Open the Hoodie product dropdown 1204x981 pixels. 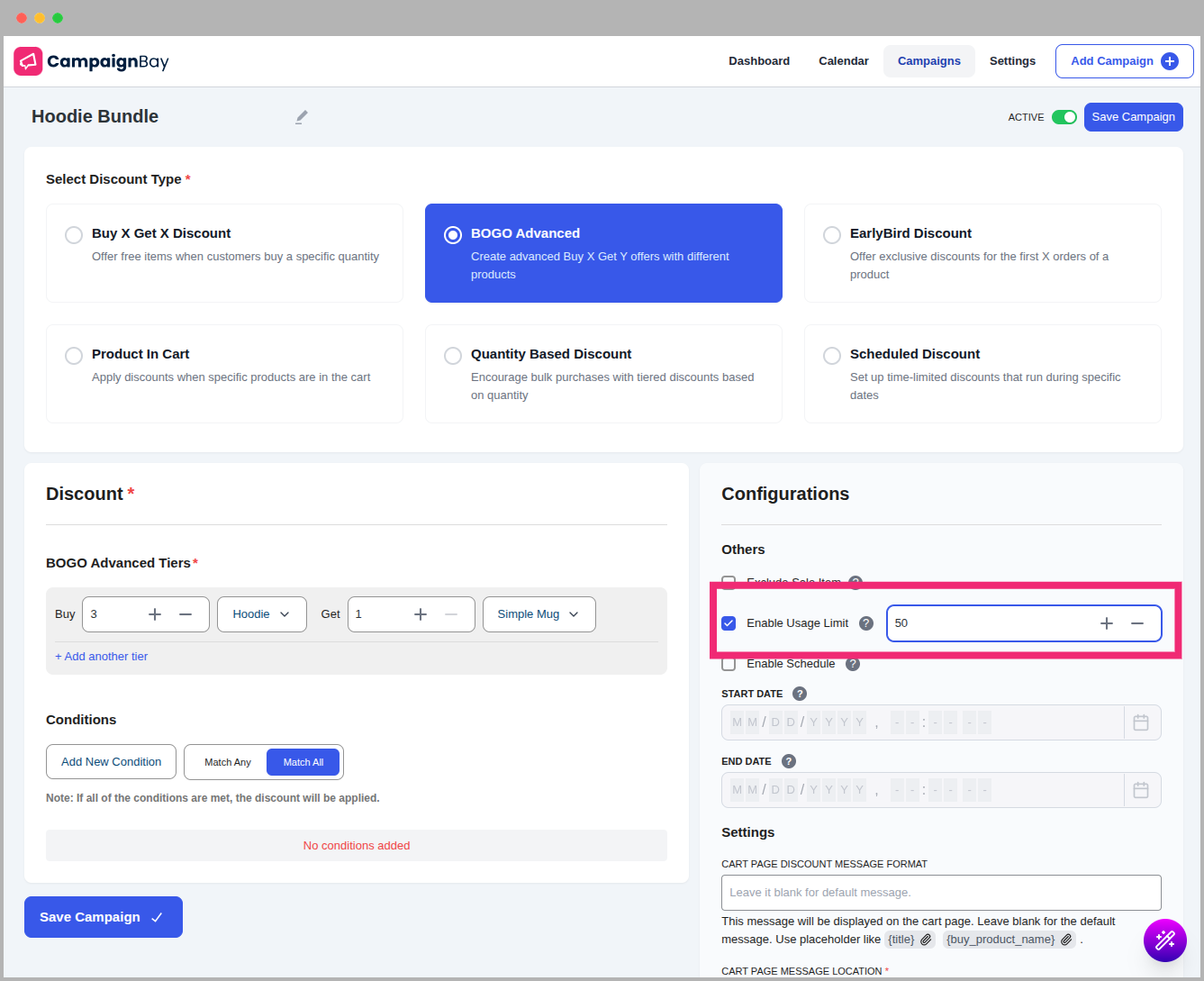261,614
